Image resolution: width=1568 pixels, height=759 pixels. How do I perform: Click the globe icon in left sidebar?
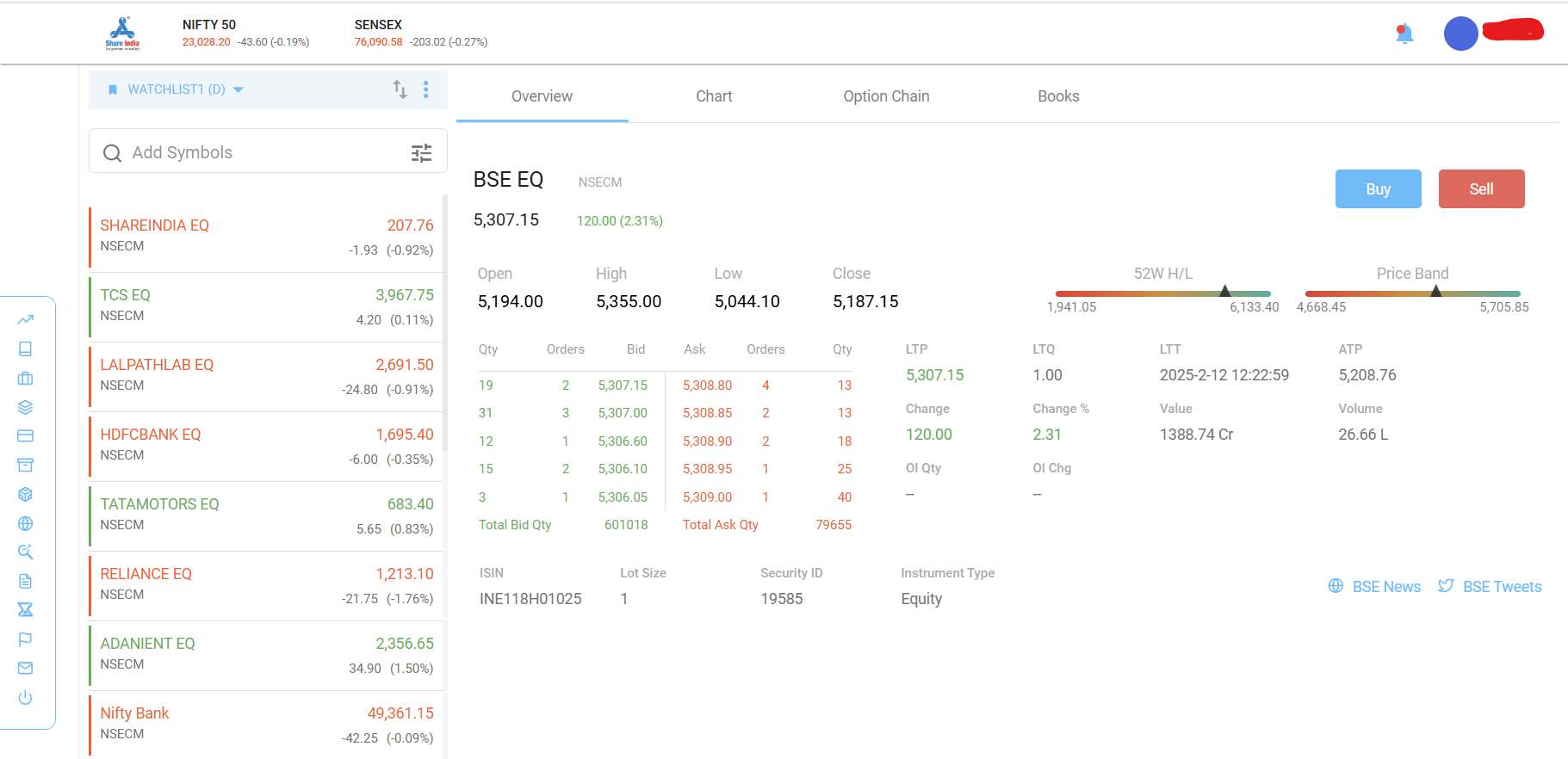[25, 523]
